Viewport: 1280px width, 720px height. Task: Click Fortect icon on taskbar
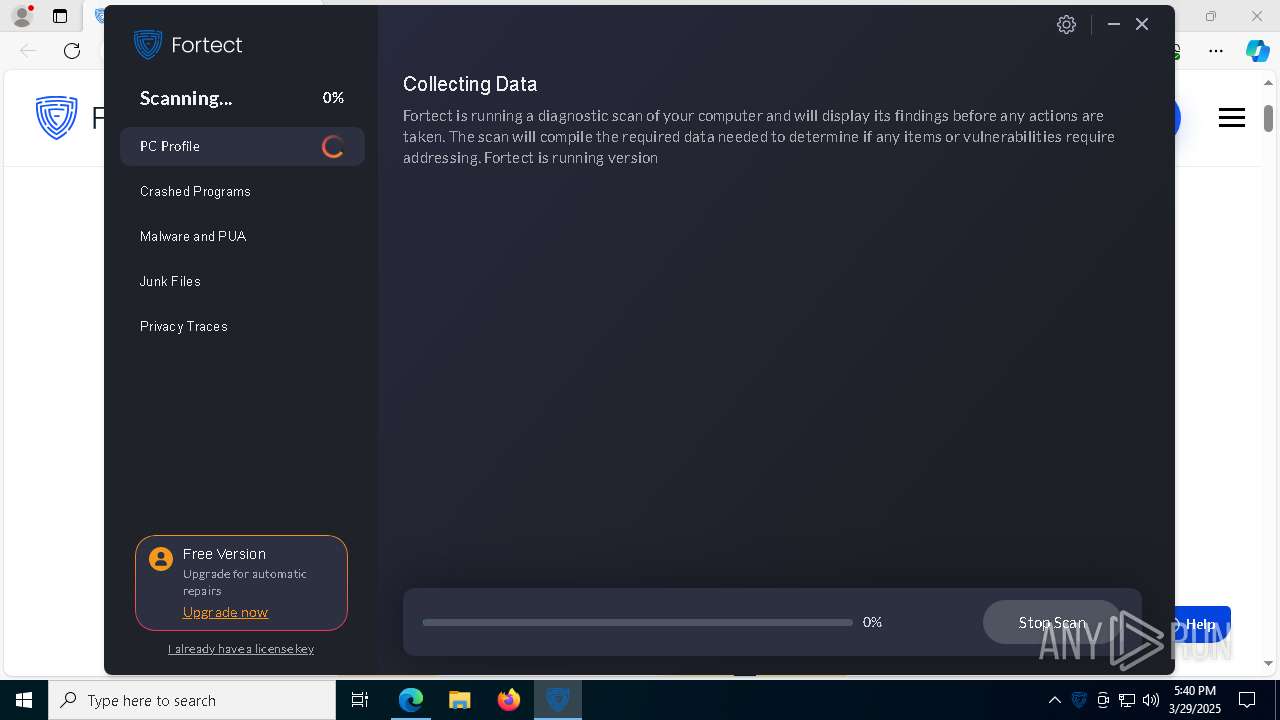(x=558, y=700)
